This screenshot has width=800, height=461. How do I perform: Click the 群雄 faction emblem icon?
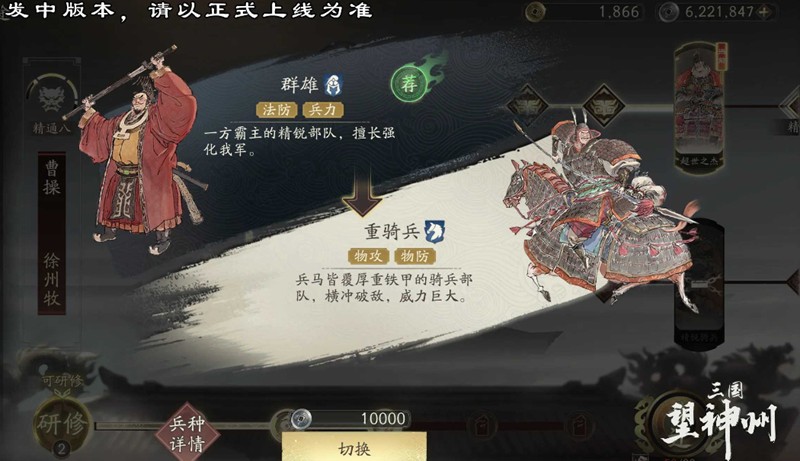click(334, 85)
